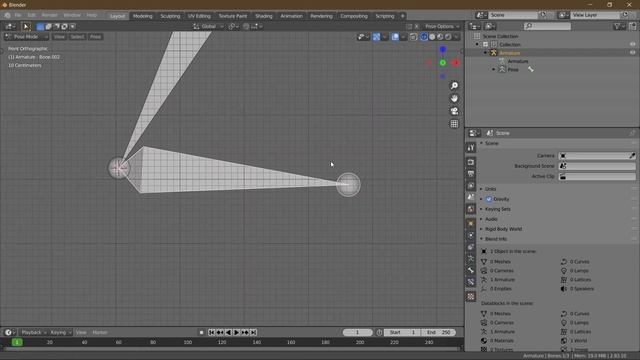This screenshot has width=640, height=360.
Task: Click the green Y axis gizmo handle
Action: [x=443, y=63]
